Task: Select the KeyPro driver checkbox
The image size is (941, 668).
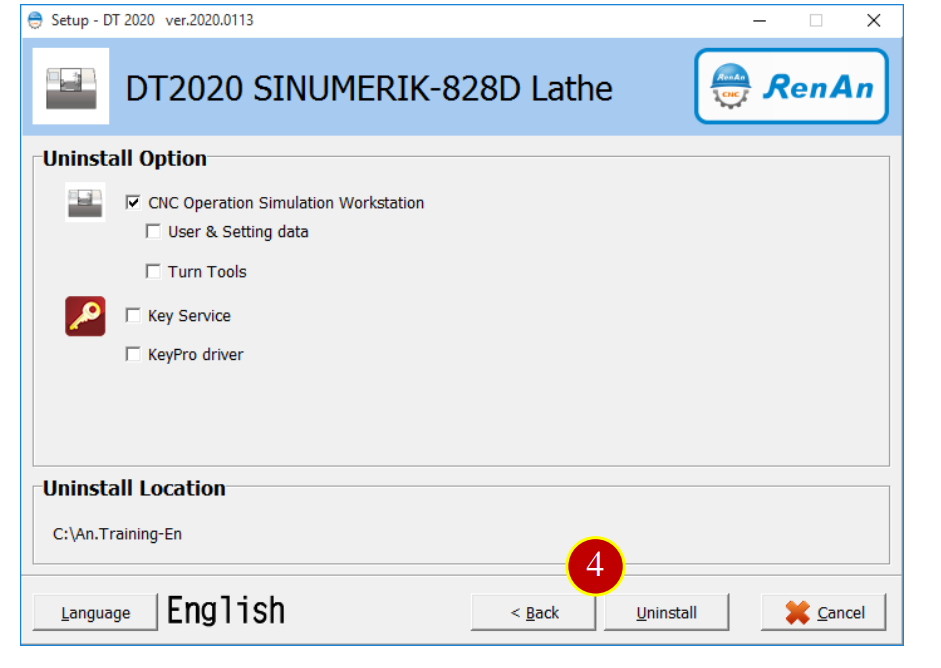Action: pyautogui.click(x=133, y=354)
